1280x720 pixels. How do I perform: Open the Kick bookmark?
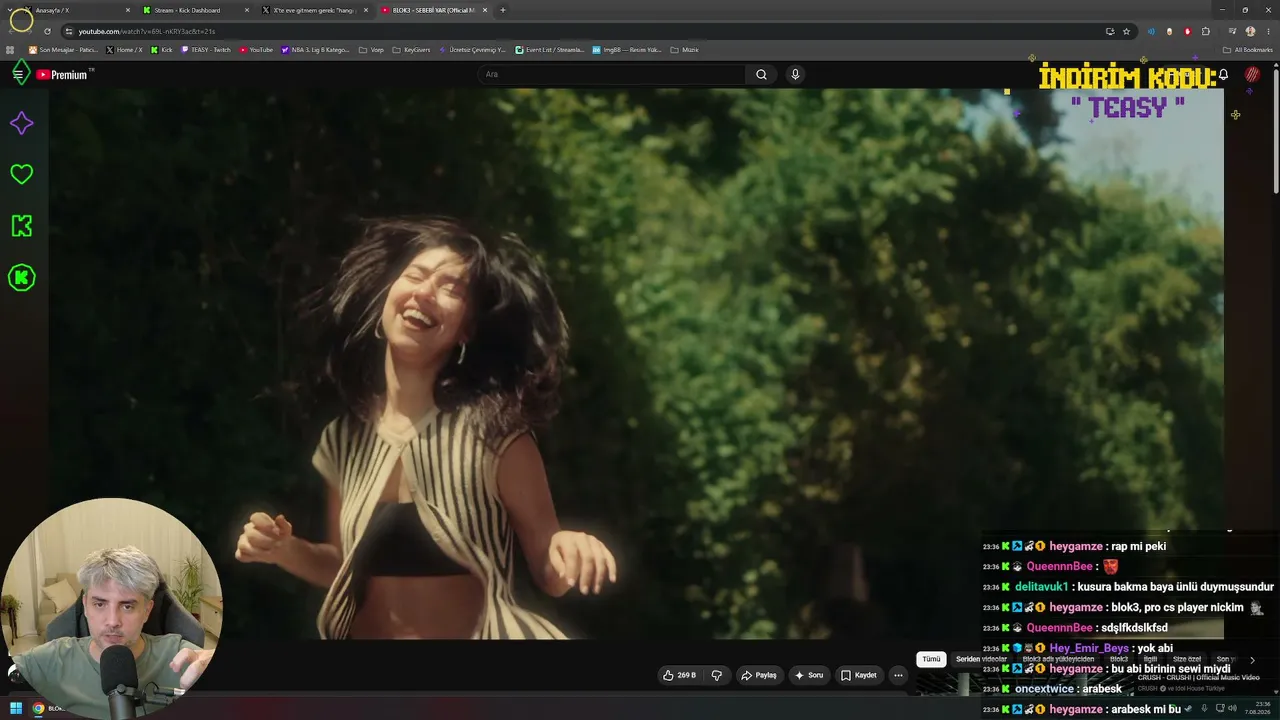point(162,49)
